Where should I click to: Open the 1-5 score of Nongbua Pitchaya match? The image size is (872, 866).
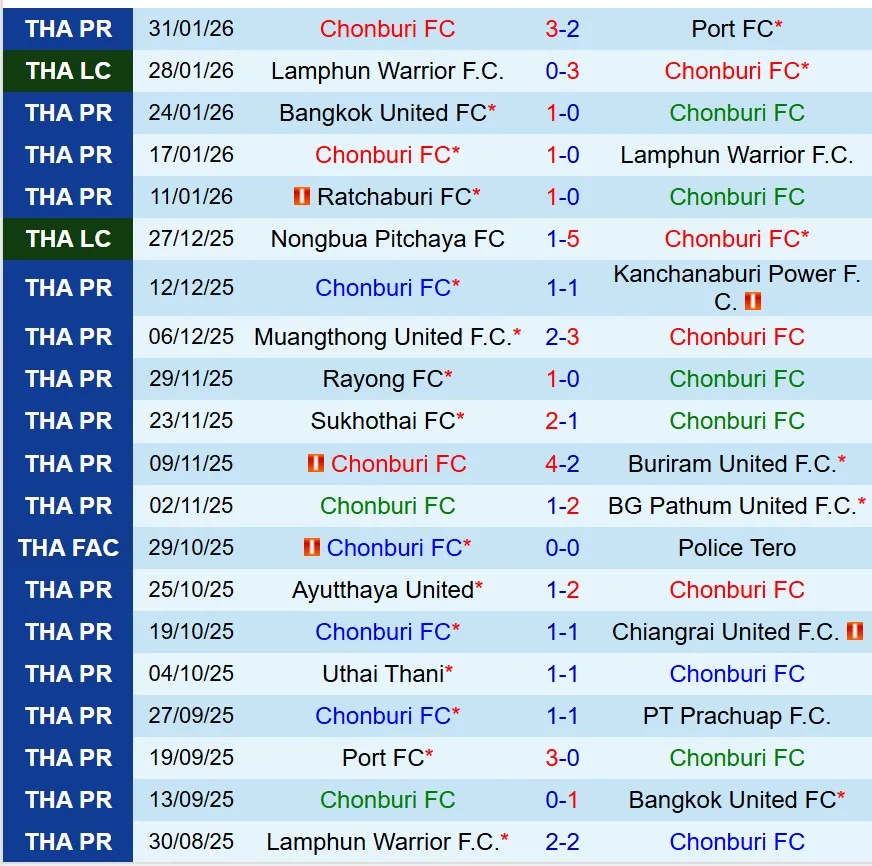562,239
